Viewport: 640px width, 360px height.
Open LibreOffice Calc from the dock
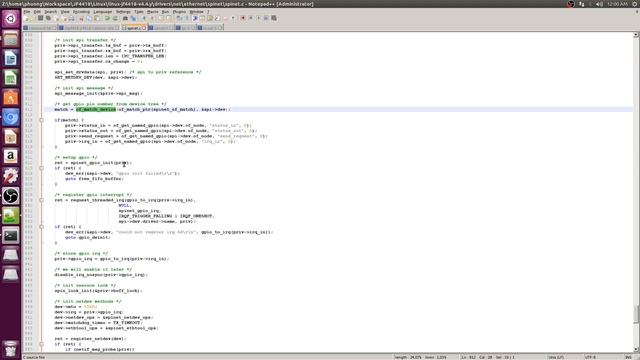click(11, 78)
